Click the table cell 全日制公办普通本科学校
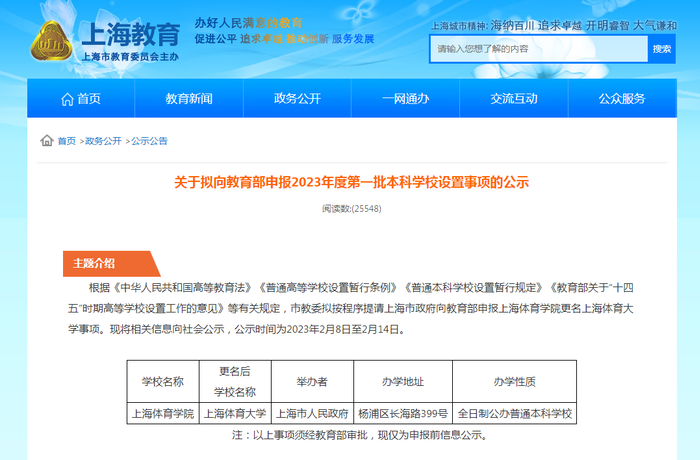Screen dimensions: 700x460 (514, 414)
